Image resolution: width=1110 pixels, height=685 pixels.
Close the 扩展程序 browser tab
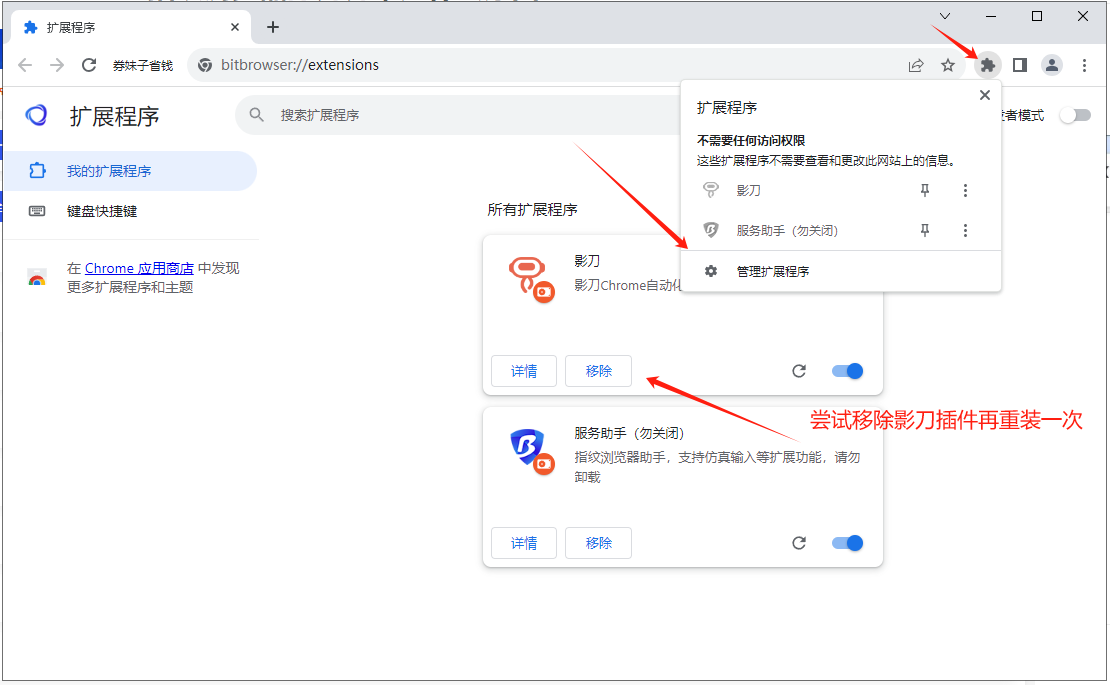(235, 27)
